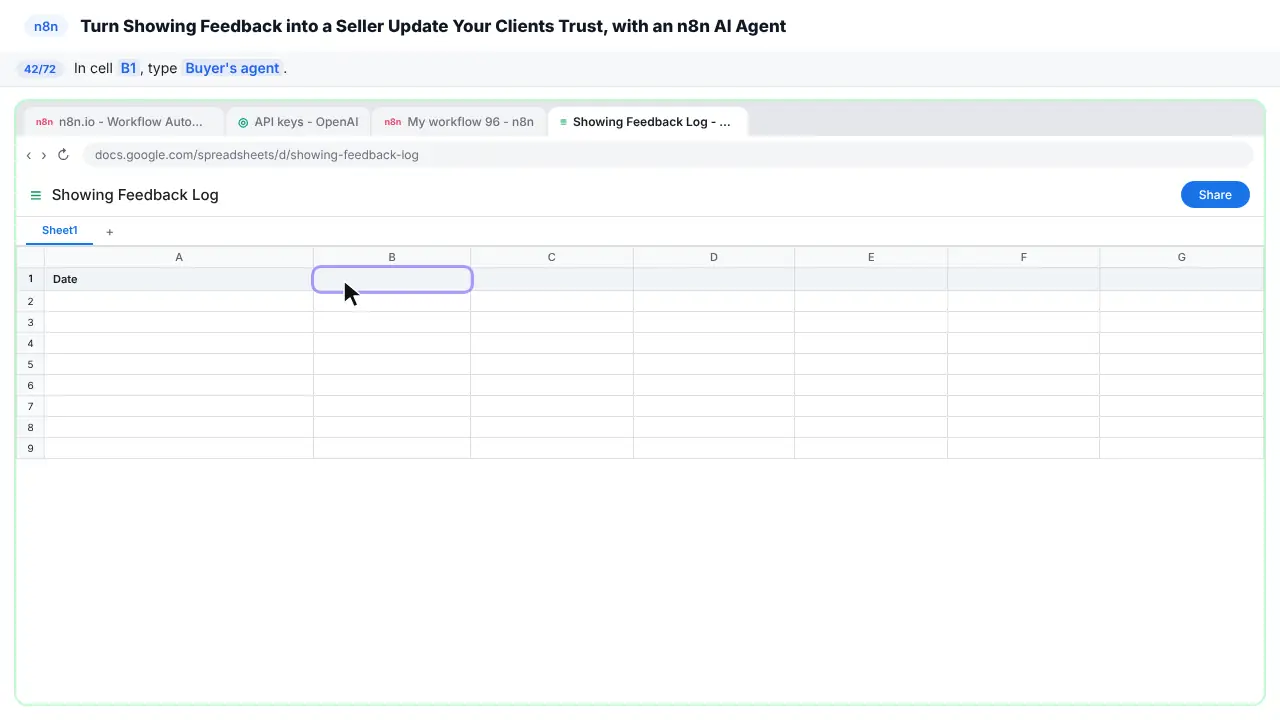Click the browser back arrow
This screenshot has width=1280, height=720.
(29, 155)
